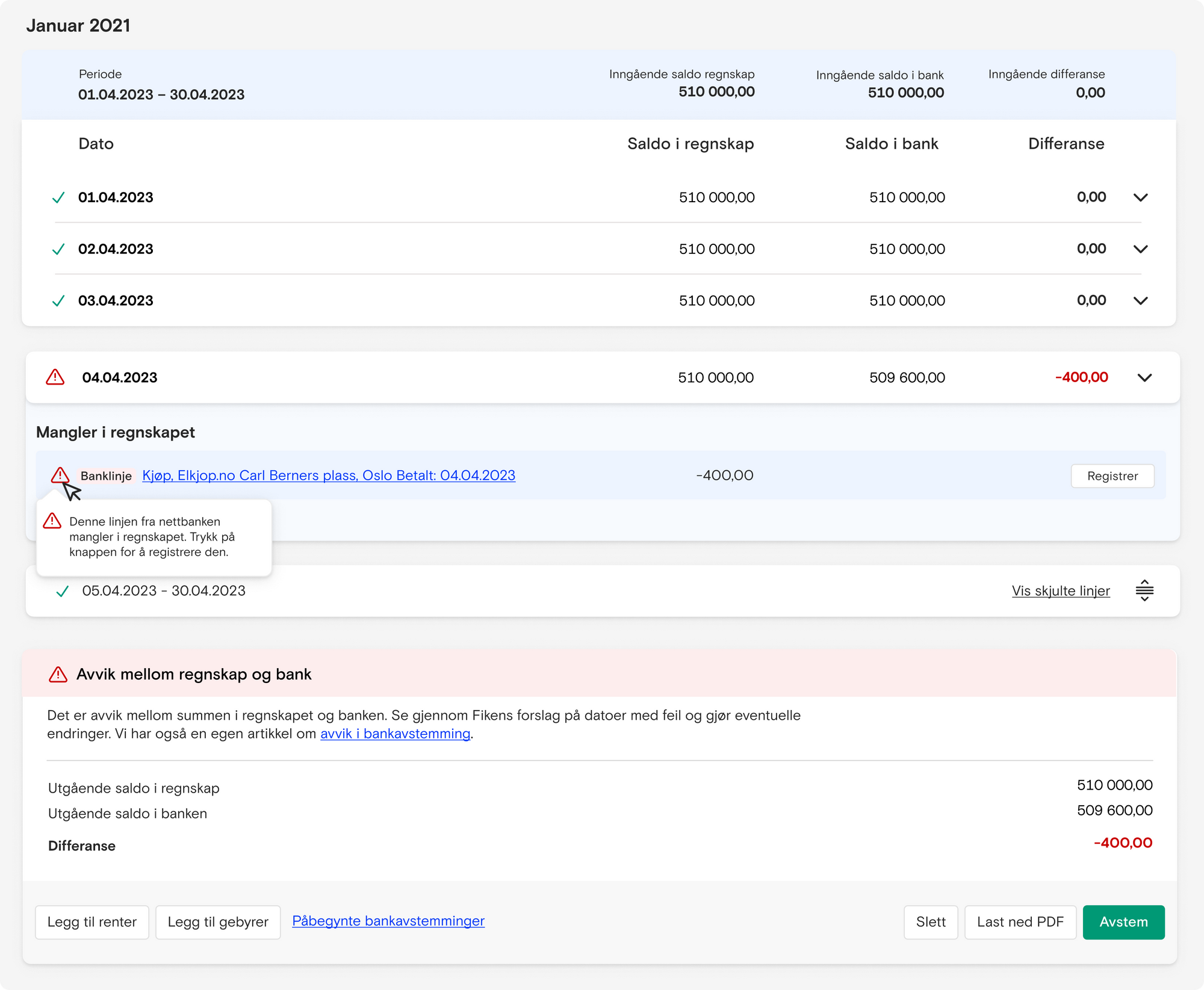Download the reconciliation with Last ned PDF

tap(1020, 922)
